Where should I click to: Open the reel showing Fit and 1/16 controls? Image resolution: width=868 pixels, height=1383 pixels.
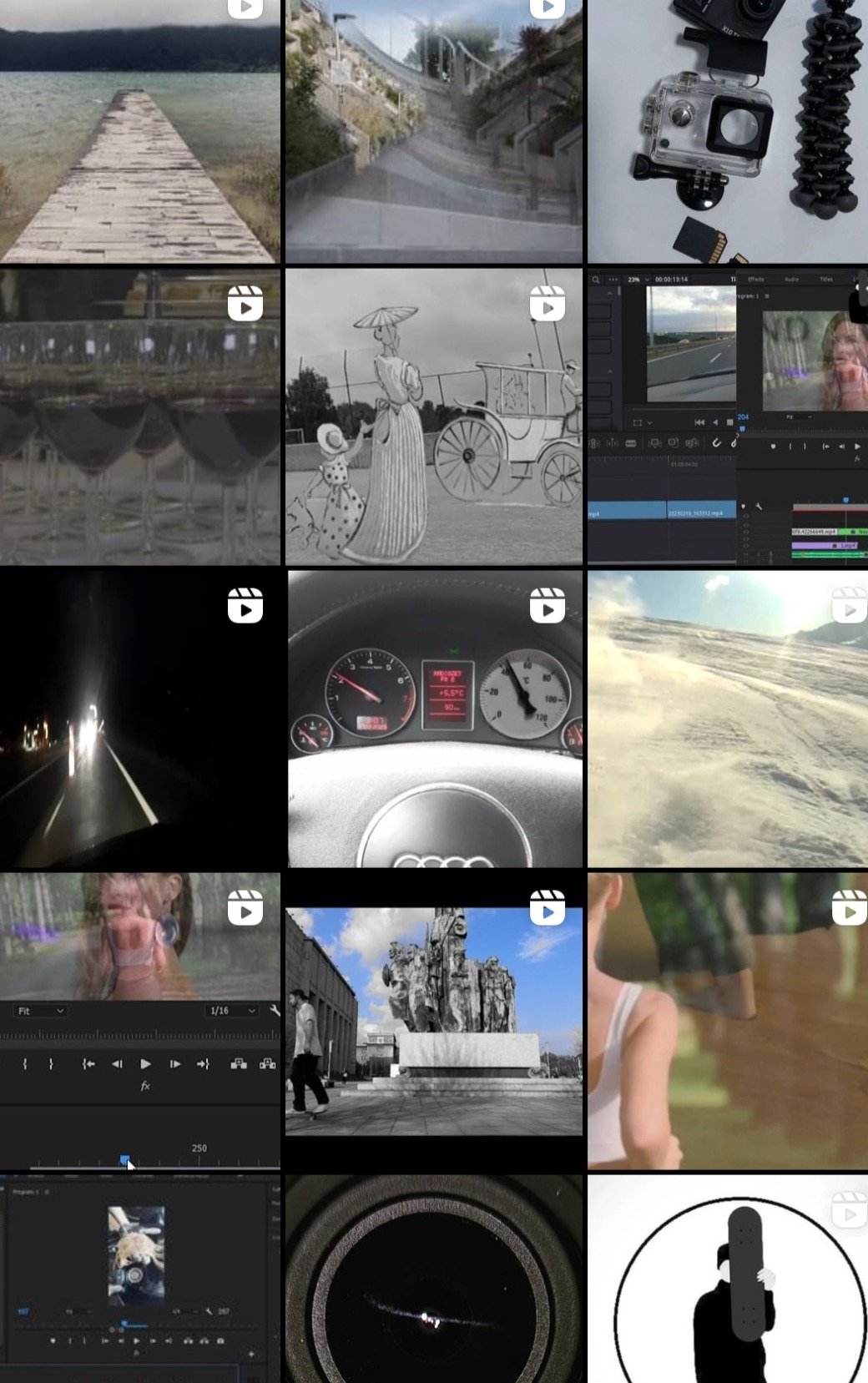[140, 1021]
